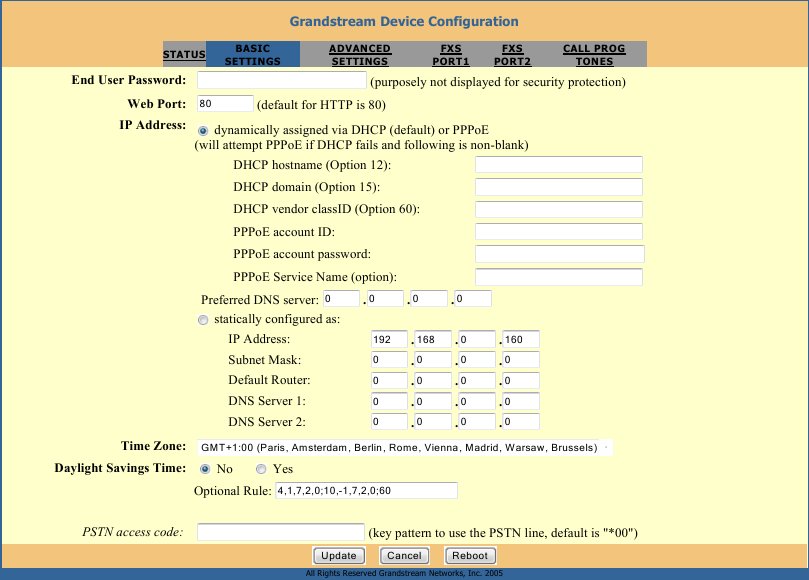
Task: Click the PPPoE Service Name field
Action: pos(559,277)
